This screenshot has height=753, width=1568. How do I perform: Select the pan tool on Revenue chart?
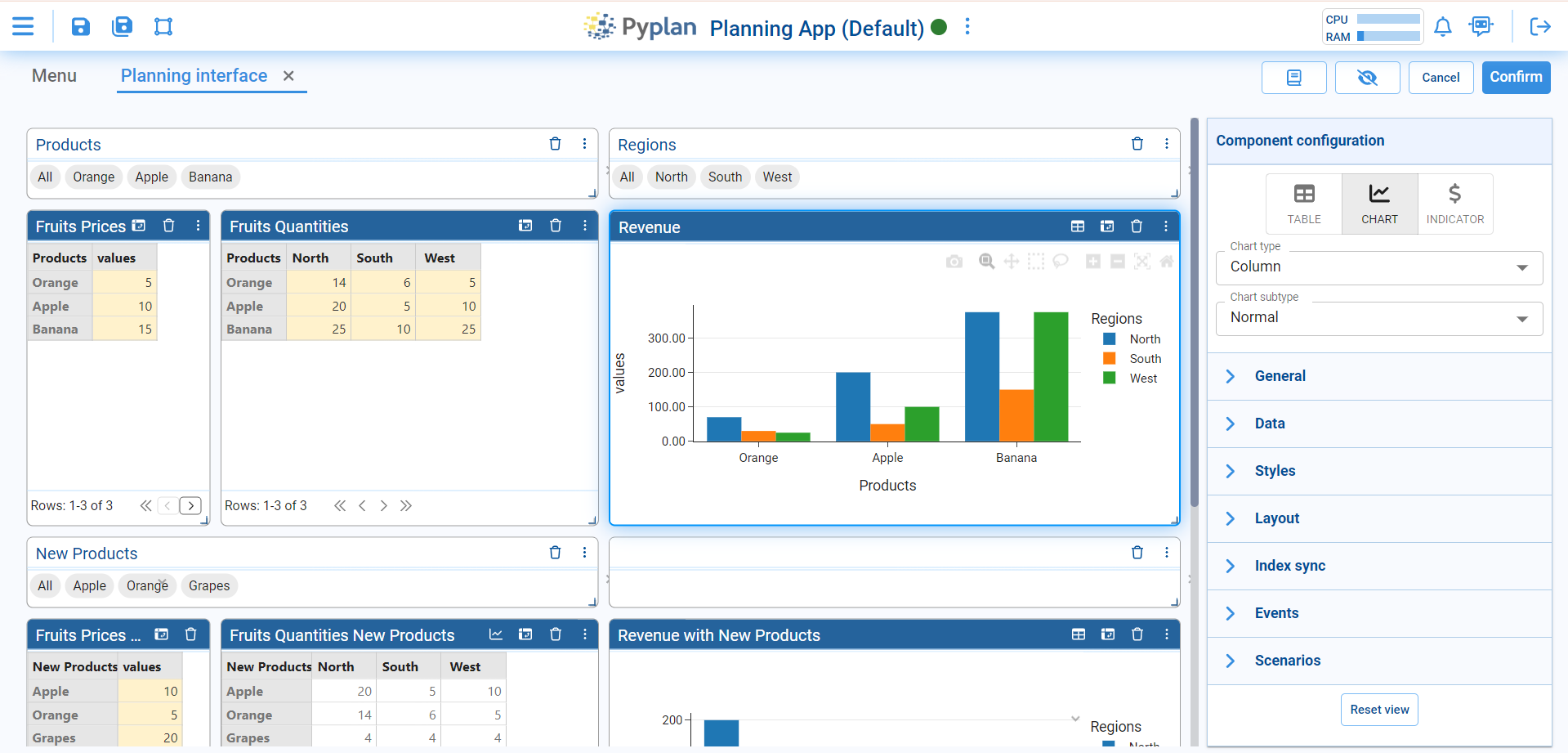pyautogui.click(x=1012, y=261)
